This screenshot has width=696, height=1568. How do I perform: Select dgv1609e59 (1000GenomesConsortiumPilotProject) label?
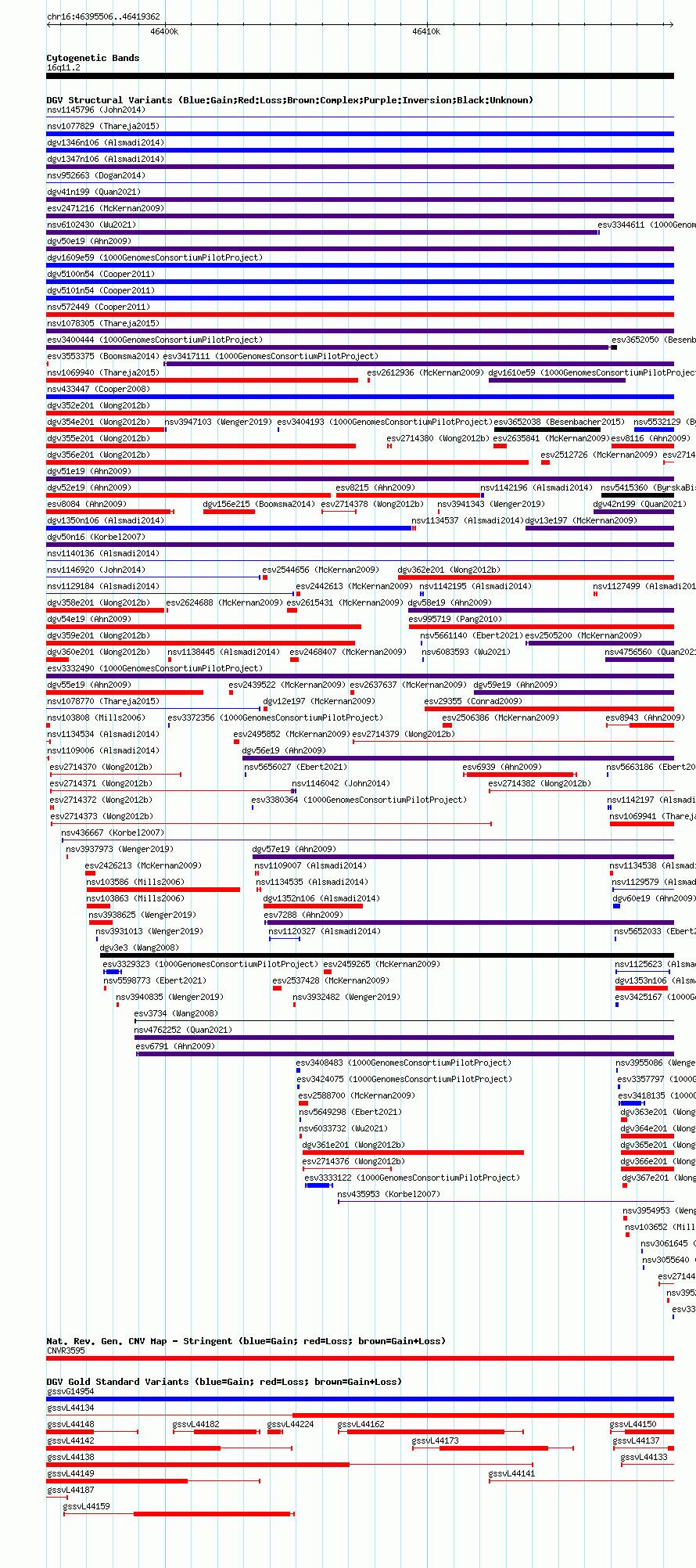[155, 257]
